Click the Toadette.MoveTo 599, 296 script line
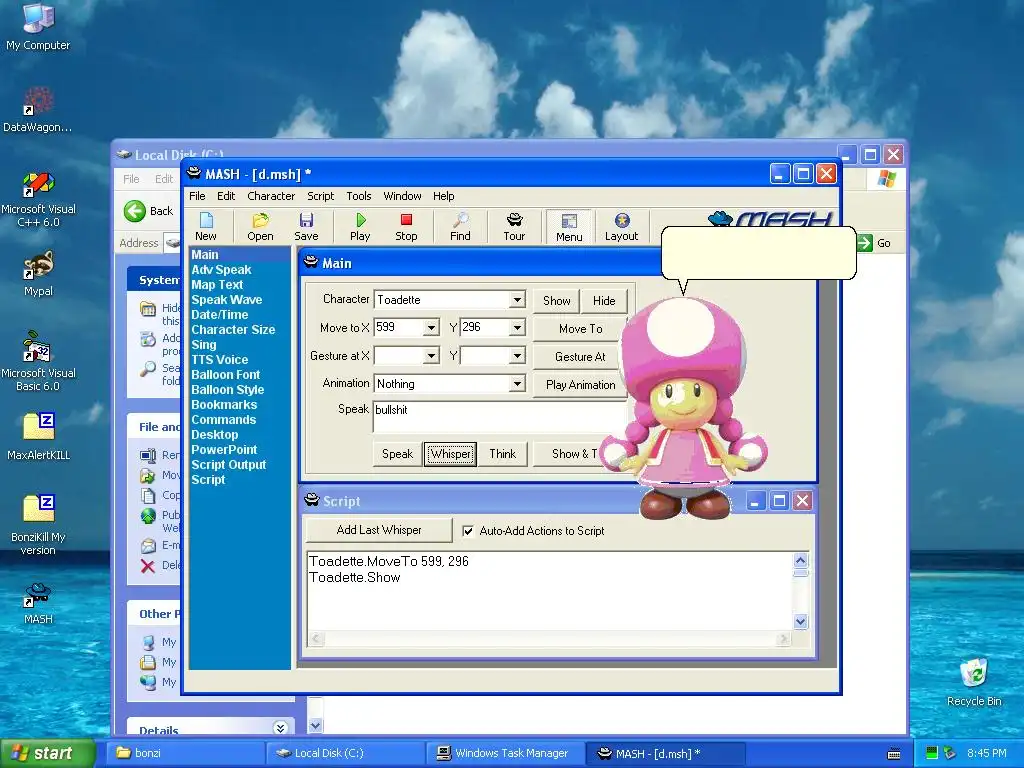Screen dimensions: 1024x768 [x=389, y=562]
